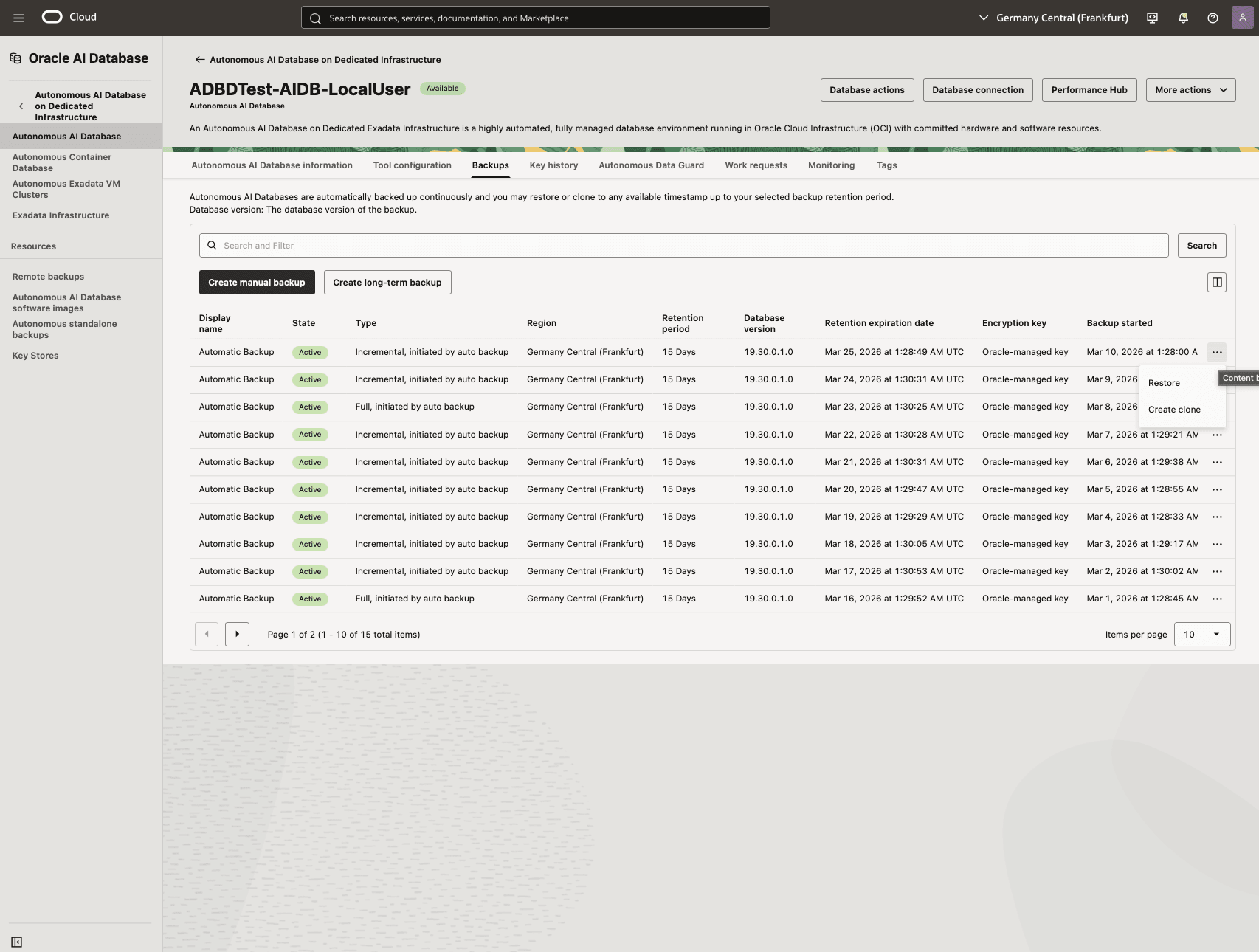Collapse the sidebar using the bottom-left panel icon

point(17,942)
